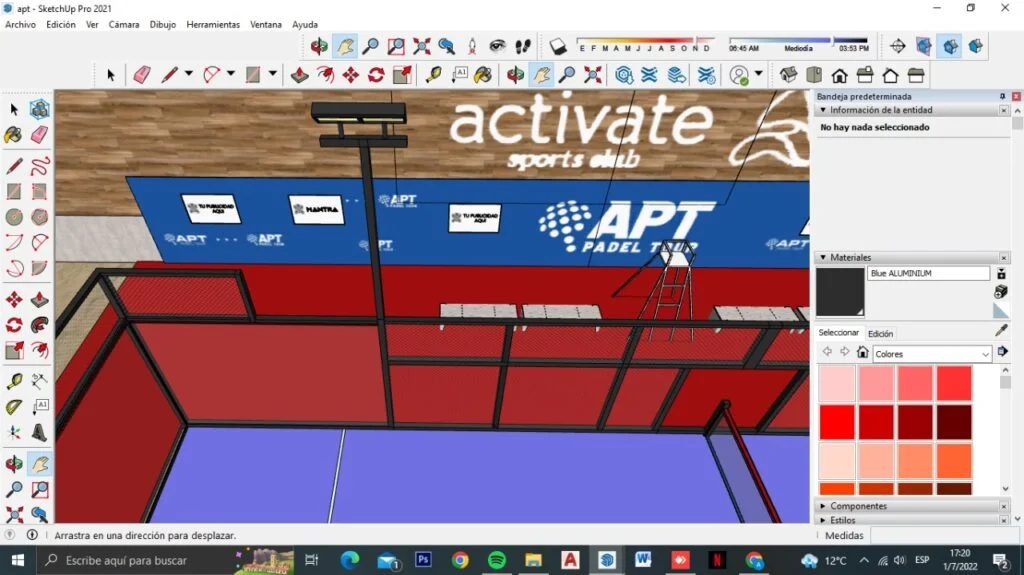Switch to Front view house icon
The image size is (1024, 575).
(840, 75)
